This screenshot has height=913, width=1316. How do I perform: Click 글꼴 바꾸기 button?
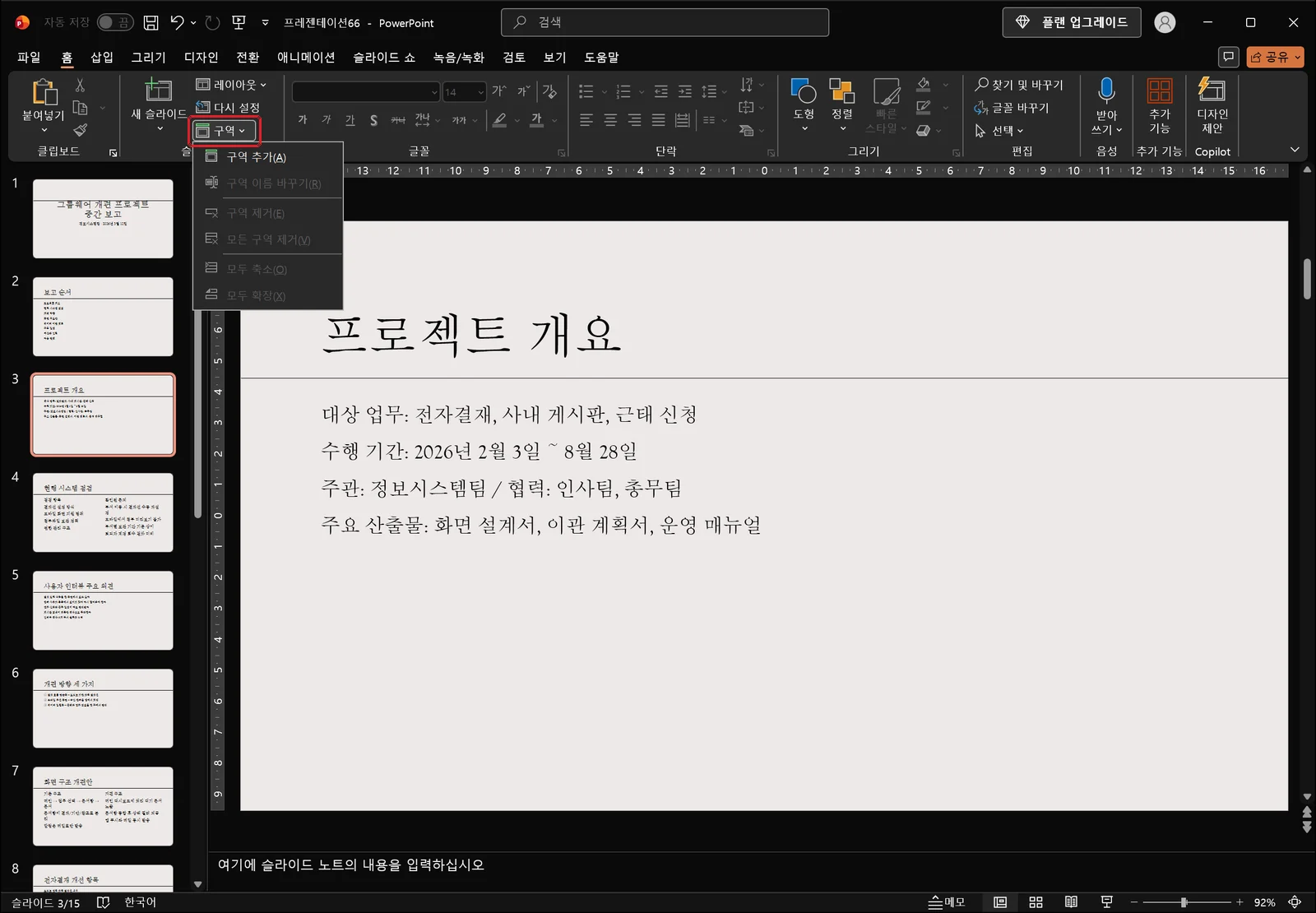1012,108
